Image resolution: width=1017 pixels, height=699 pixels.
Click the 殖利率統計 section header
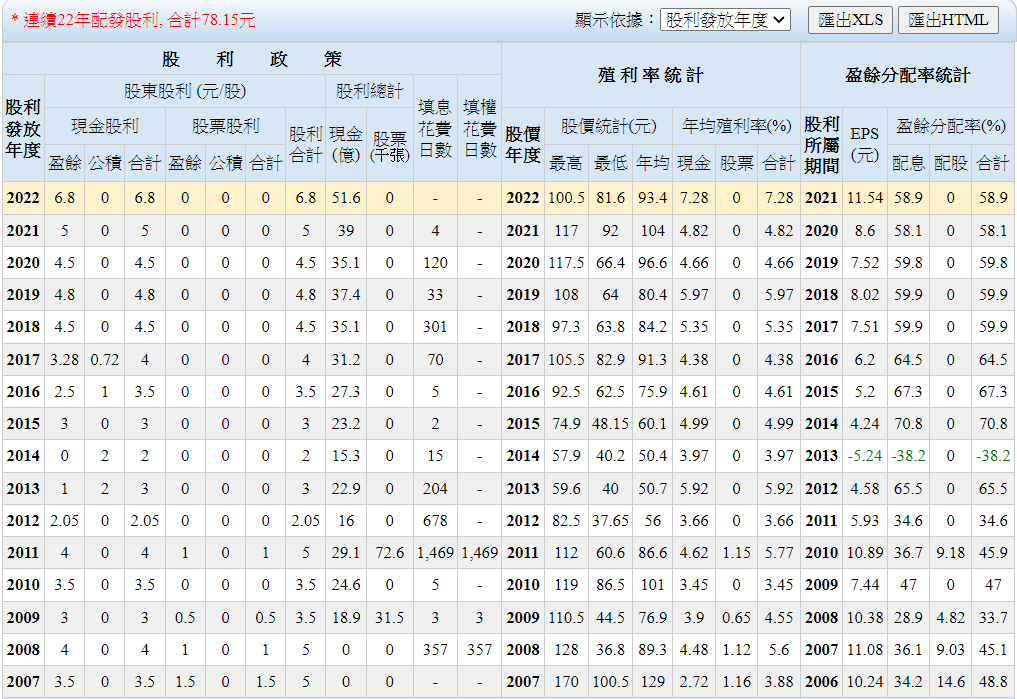pos(651,75)
